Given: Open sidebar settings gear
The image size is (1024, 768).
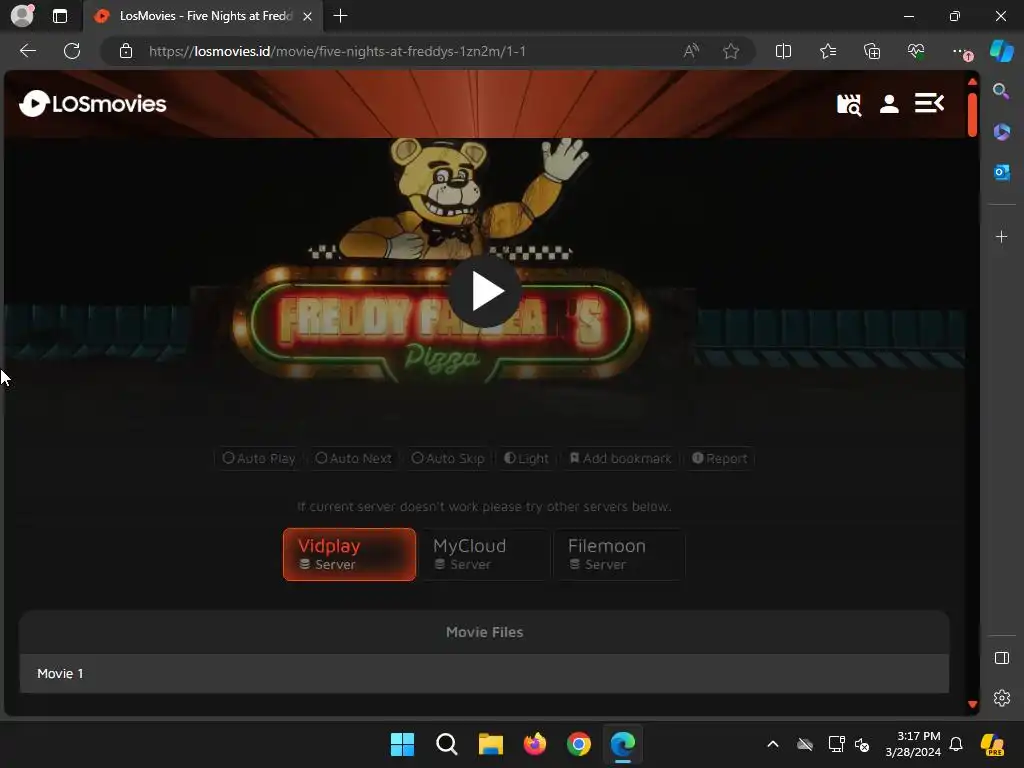Looking at the screenshot, I should pos(1001,698).
